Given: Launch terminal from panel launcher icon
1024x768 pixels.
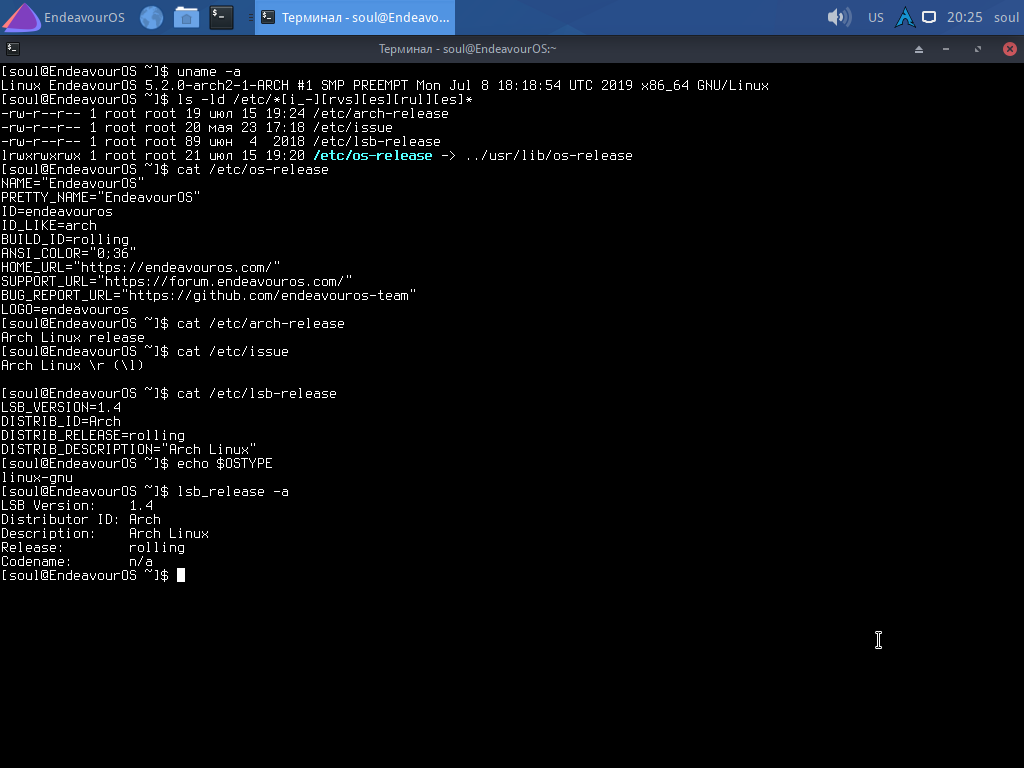Looking at the screenshot, I should (221, 17).
